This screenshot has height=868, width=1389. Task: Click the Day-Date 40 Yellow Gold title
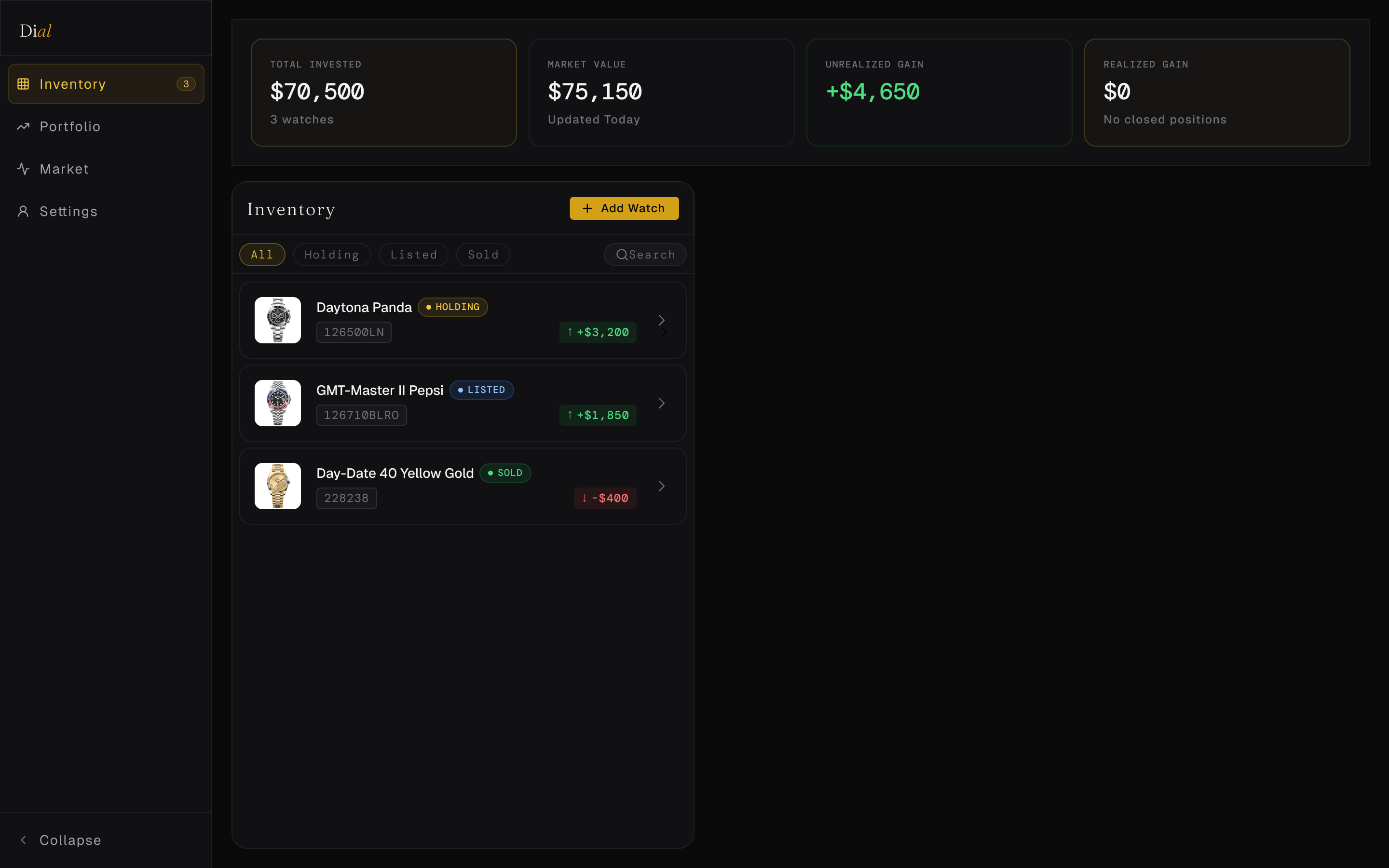tap(395, 473)
